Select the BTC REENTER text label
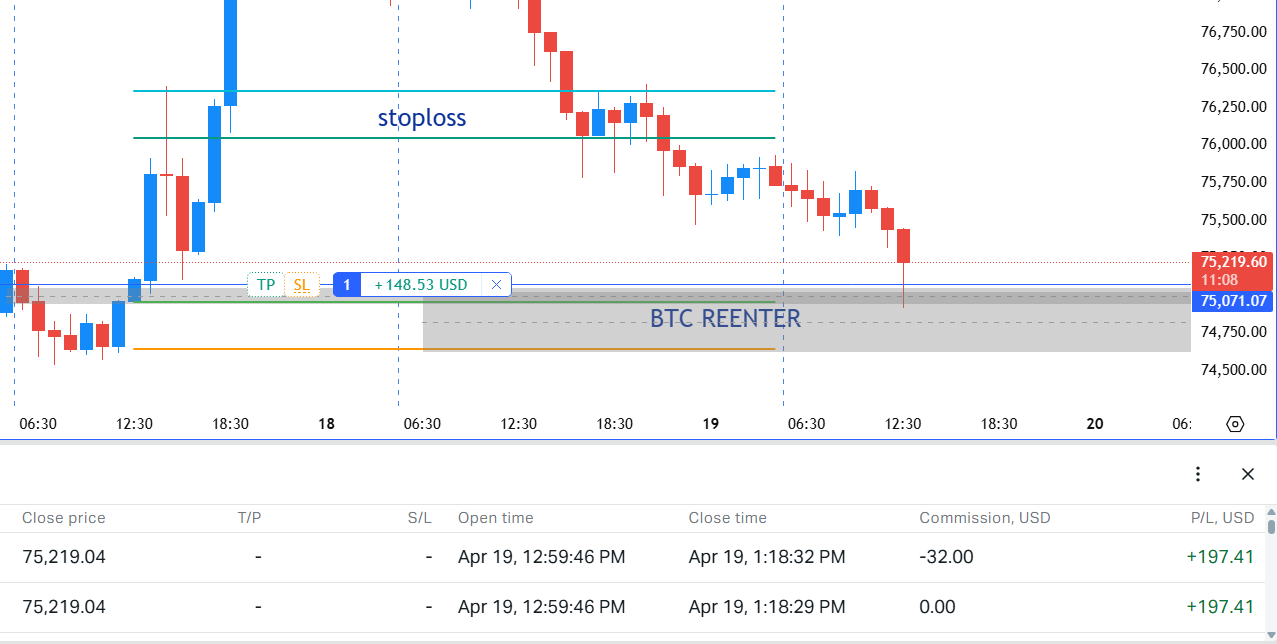Image resolution: width=1277 pixels, height=644 pixels. pos(725,319)
